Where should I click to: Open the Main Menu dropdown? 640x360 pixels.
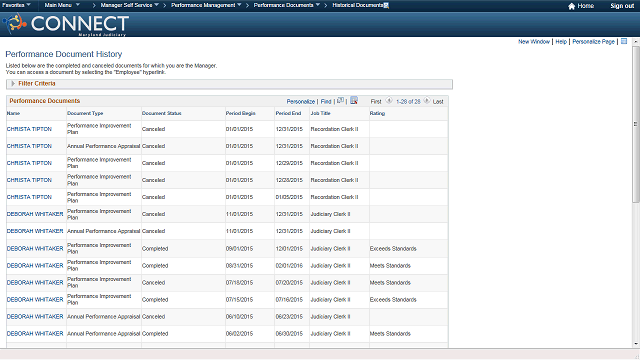coord(62,5)
